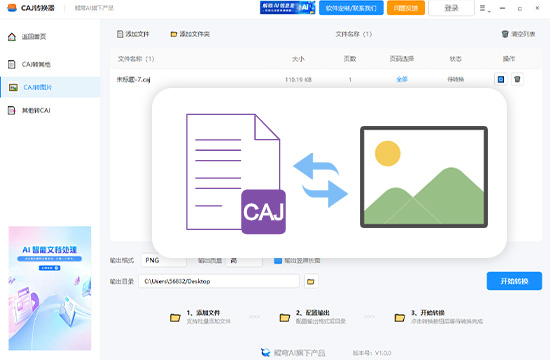Delete 未标题-7.caj with the trash icon
The height and width of the screenshot is (360, 550).
pos(517,79)
